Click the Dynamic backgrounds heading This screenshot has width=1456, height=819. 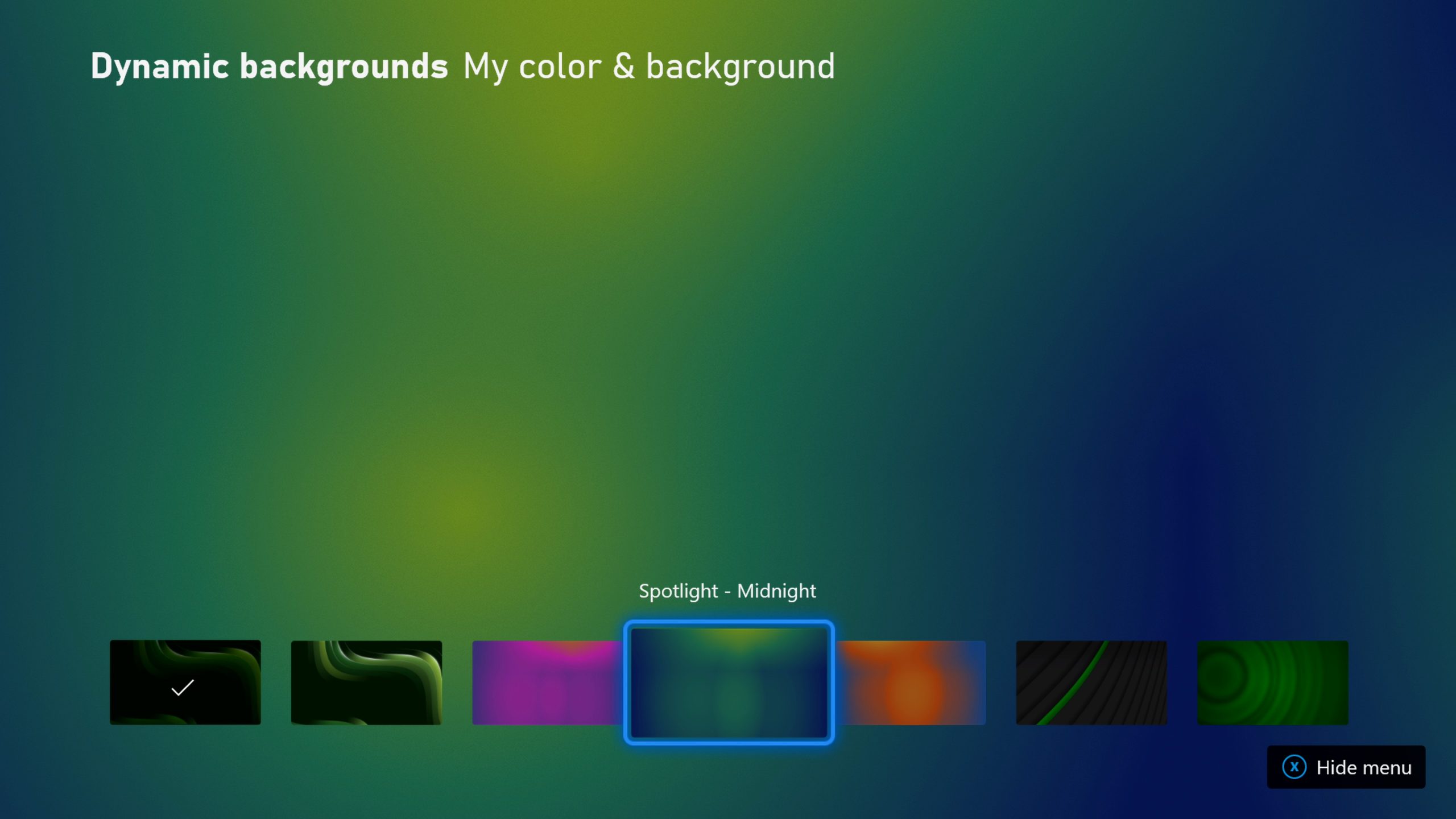pos(269,67)
